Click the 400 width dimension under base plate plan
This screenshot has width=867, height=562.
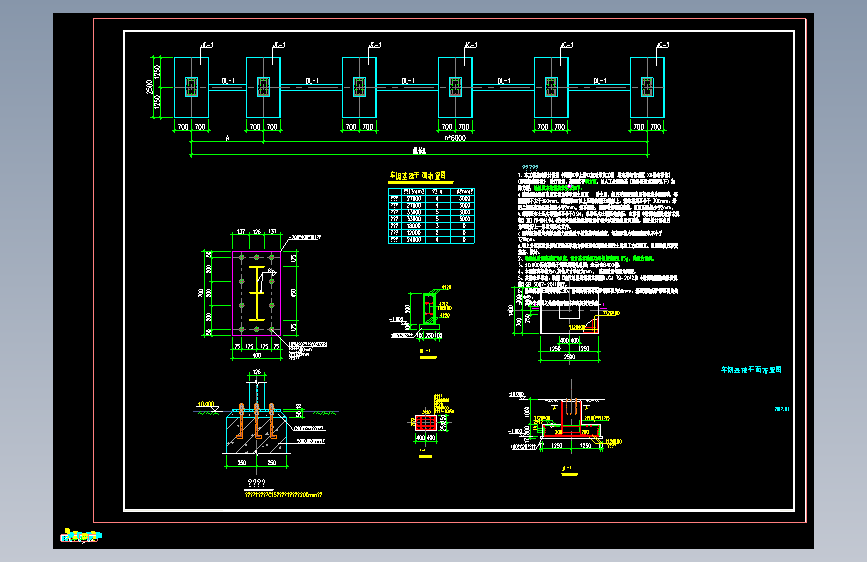(257, 355)
